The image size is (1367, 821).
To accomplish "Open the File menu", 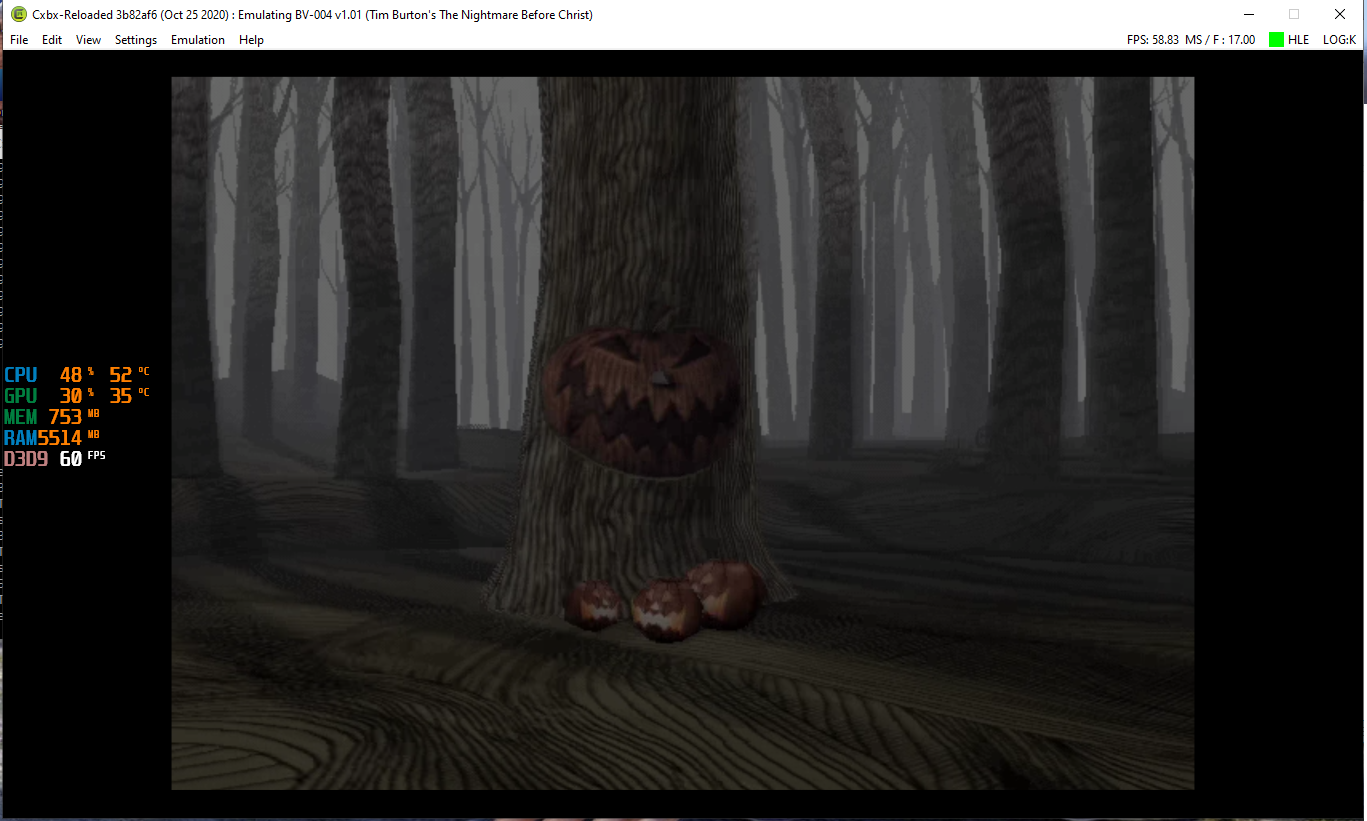I will tap(19, 40).
